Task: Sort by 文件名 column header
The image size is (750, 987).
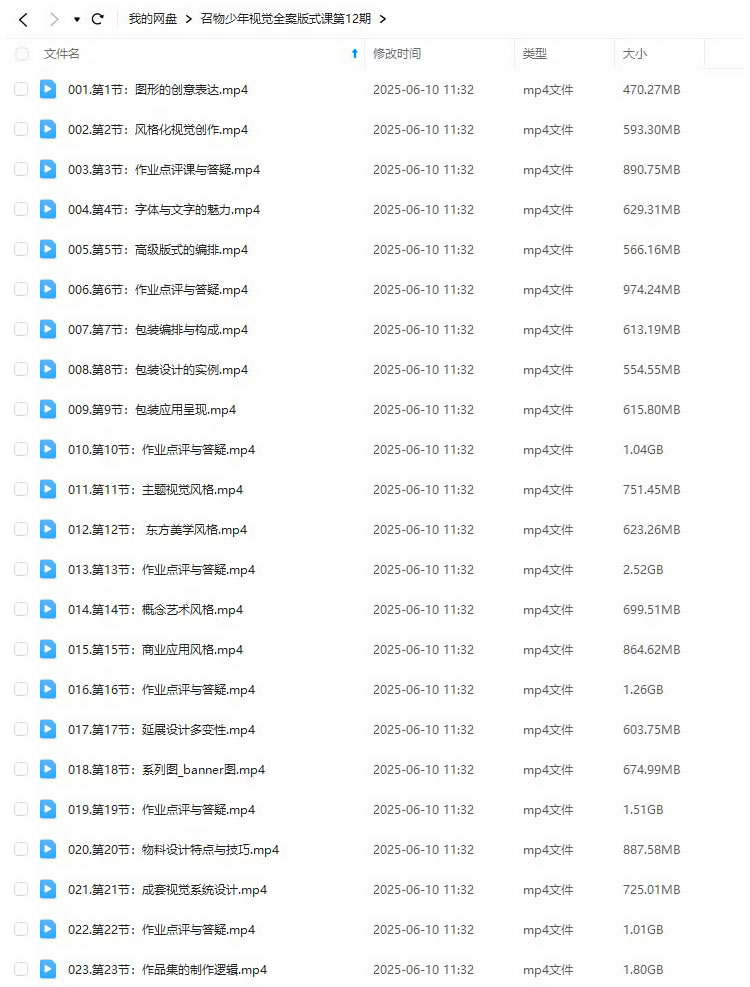Action: coord(62,54)
